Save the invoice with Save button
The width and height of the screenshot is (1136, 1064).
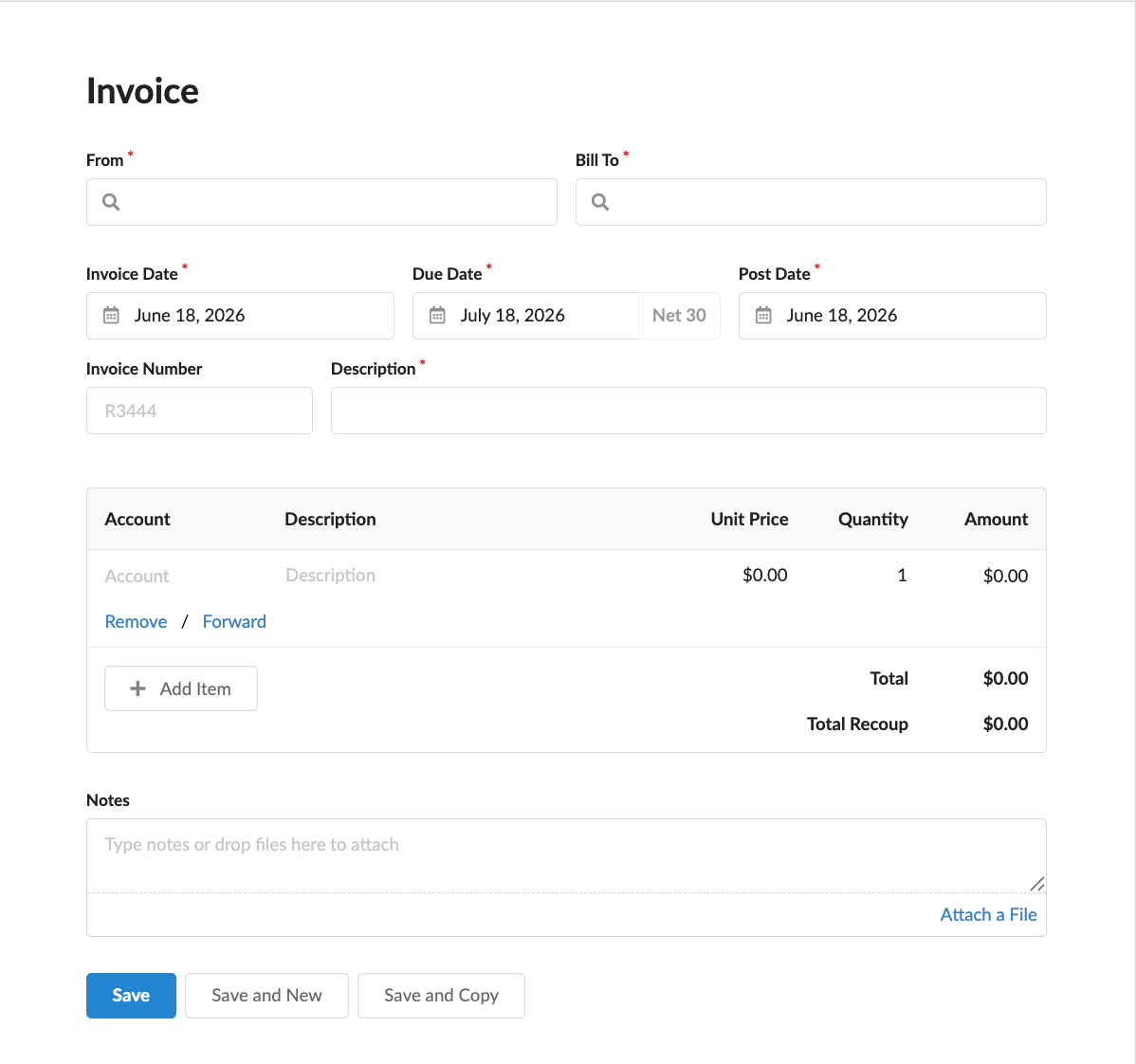(x=131, y=995)
